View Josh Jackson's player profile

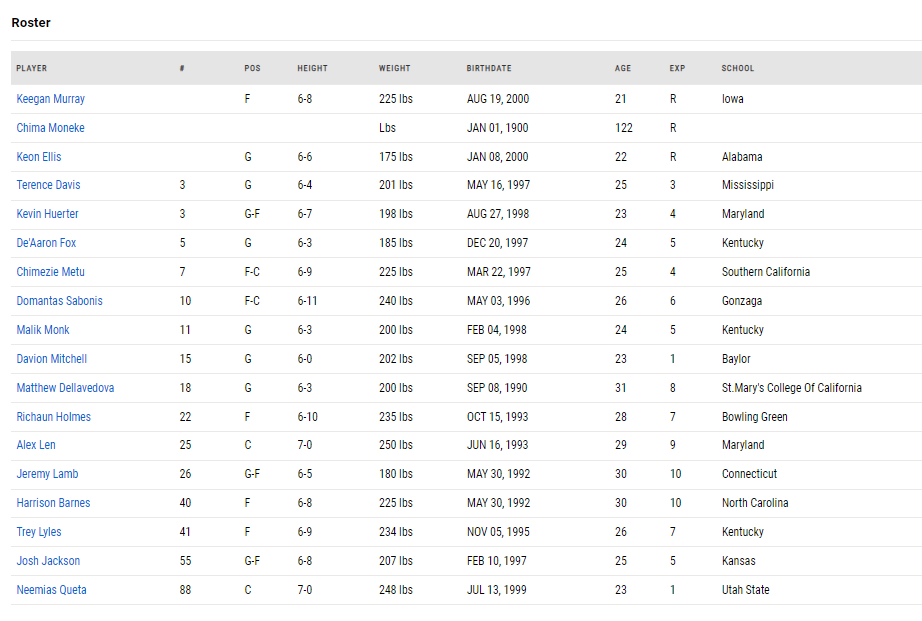coord(48,560)
